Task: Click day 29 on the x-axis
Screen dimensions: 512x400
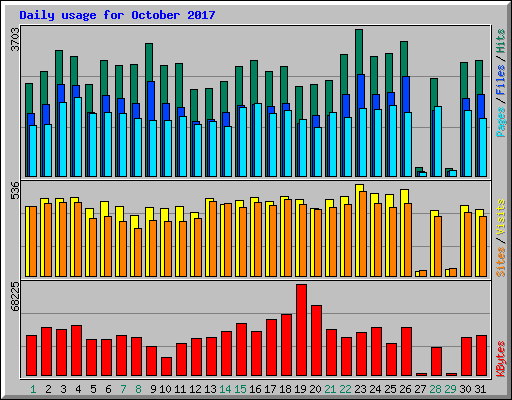Action: tap(450, 389)
